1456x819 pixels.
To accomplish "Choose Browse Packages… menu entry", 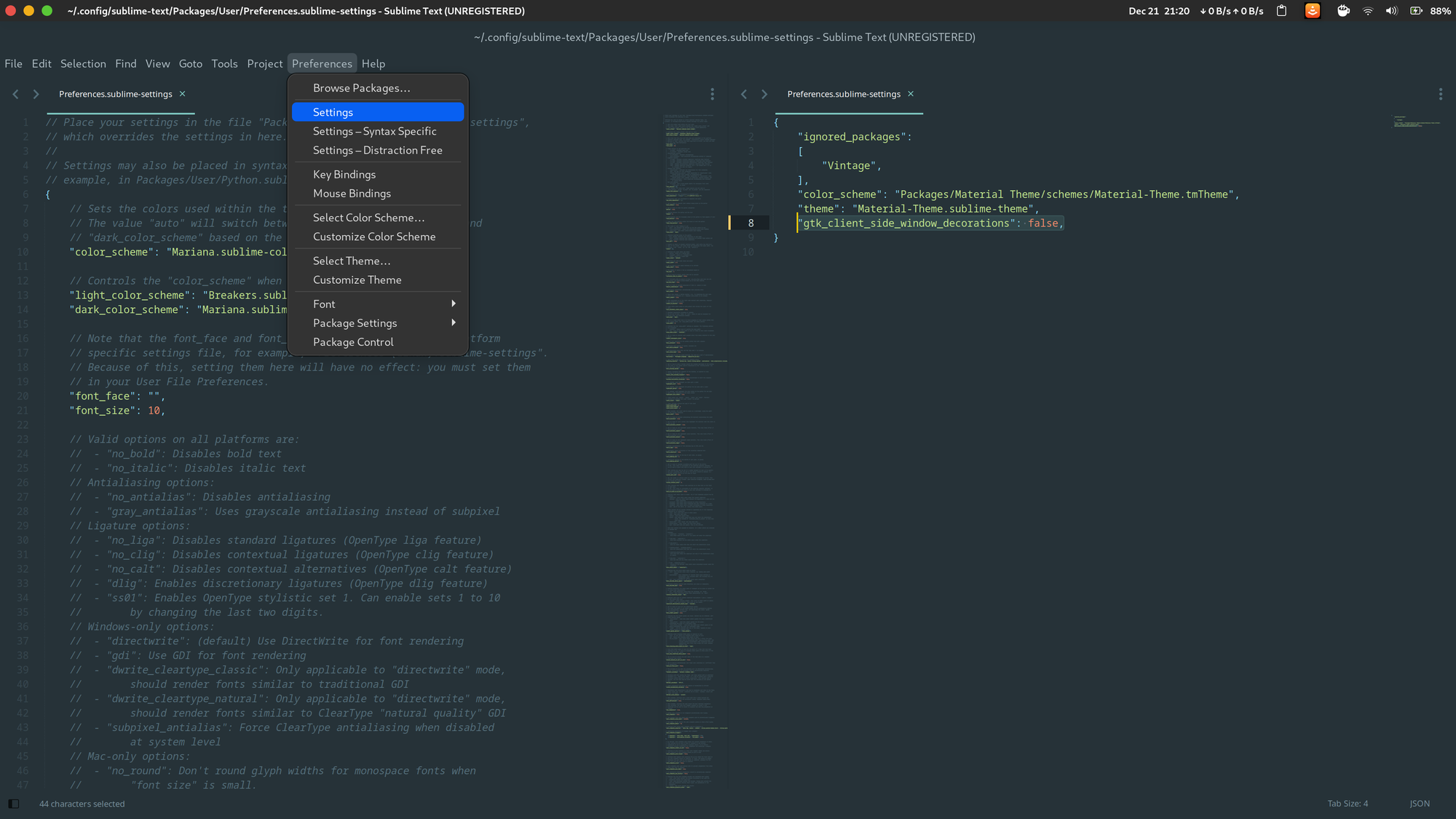I will pos(378,88).
